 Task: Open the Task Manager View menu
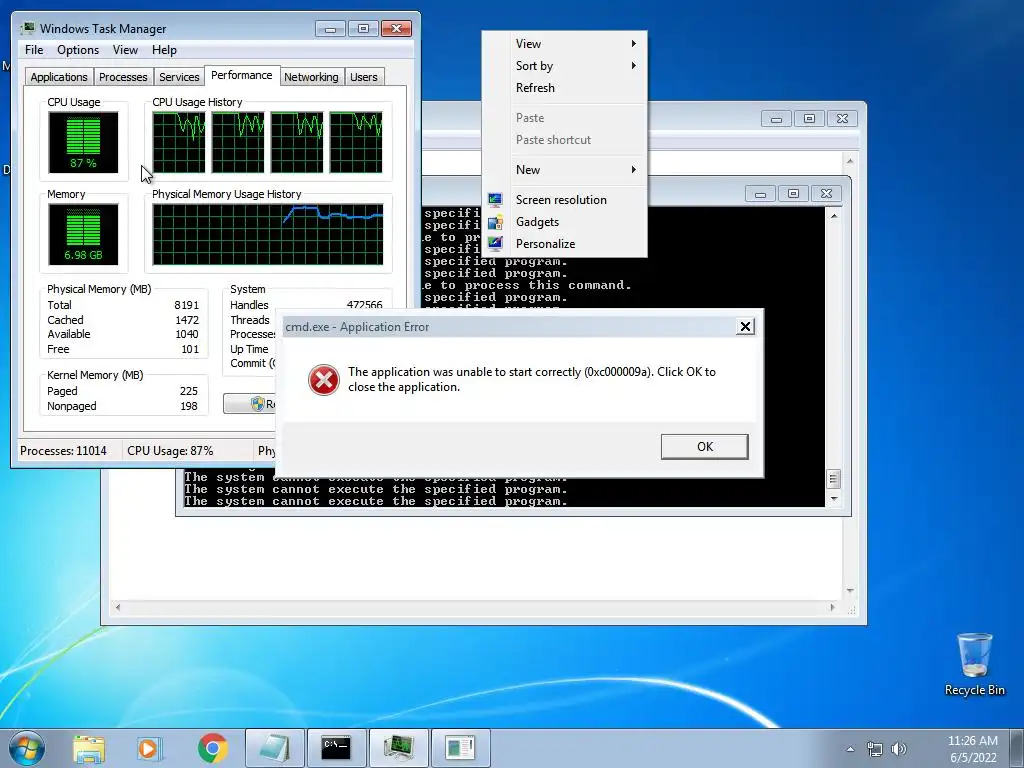click(x=125, y=50)
